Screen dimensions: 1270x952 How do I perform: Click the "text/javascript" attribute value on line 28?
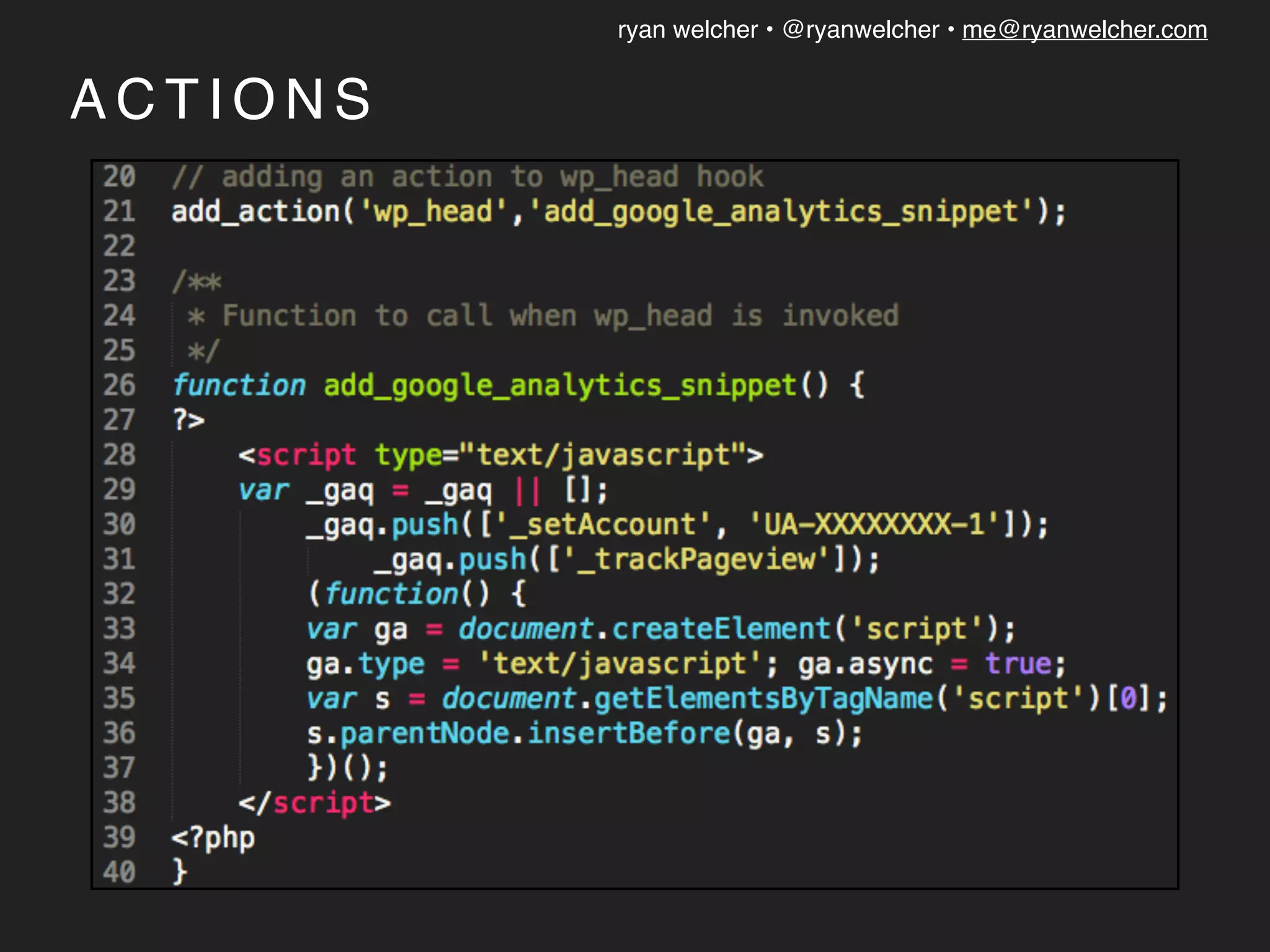coord(603,456)
